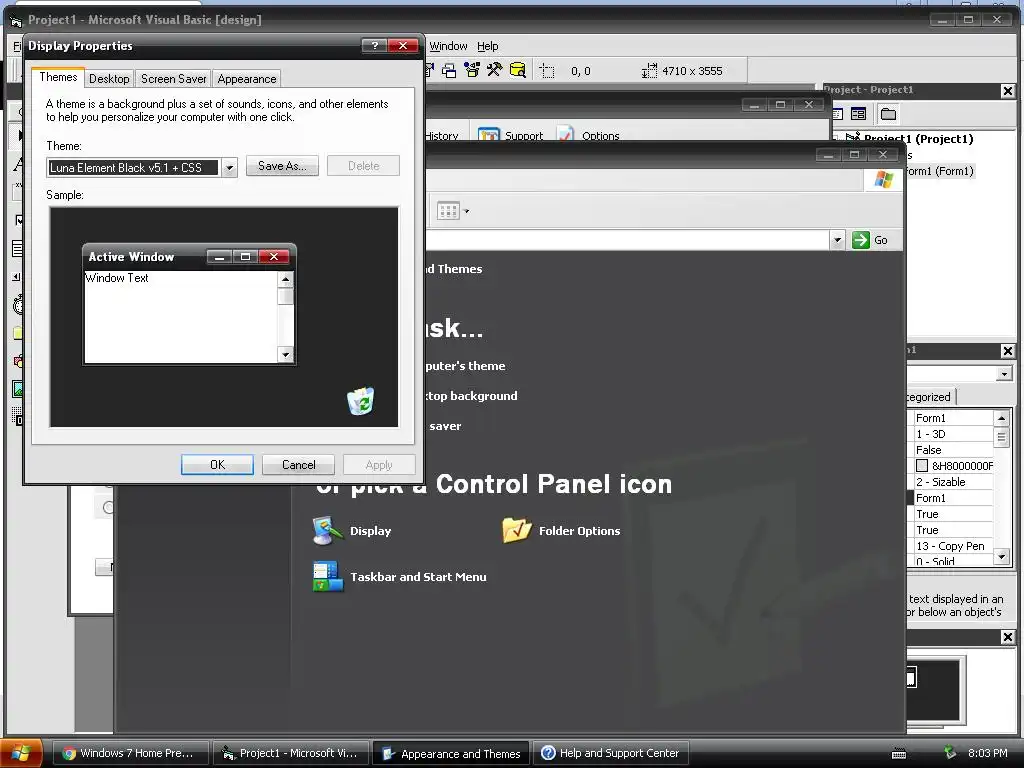1024x768 pixels.
Task: Switch to Project1 Microsoft Visual Basic taskbar item
Action: (291, 753)
